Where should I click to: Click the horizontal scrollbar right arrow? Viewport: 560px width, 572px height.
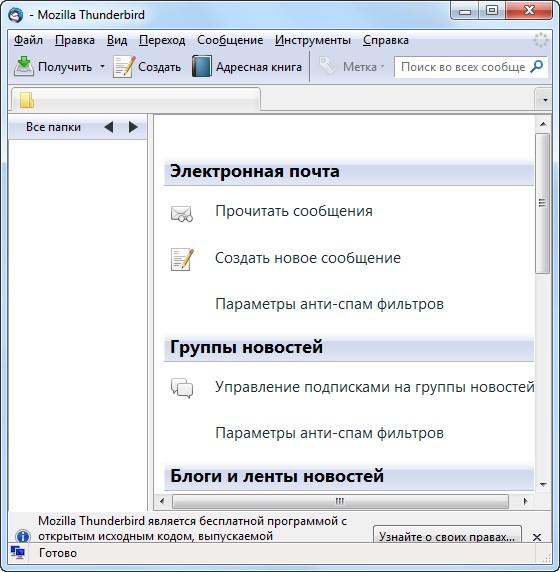525,502
